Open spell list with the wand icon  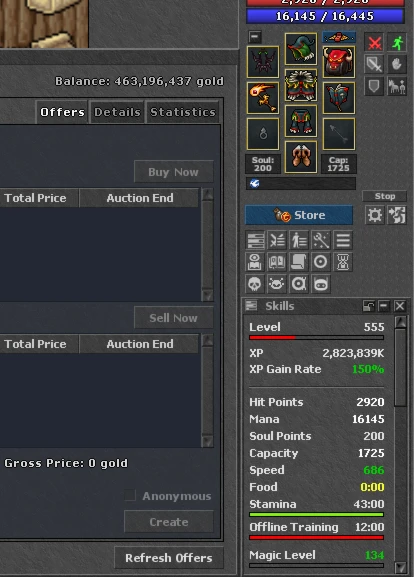point(321,240)
